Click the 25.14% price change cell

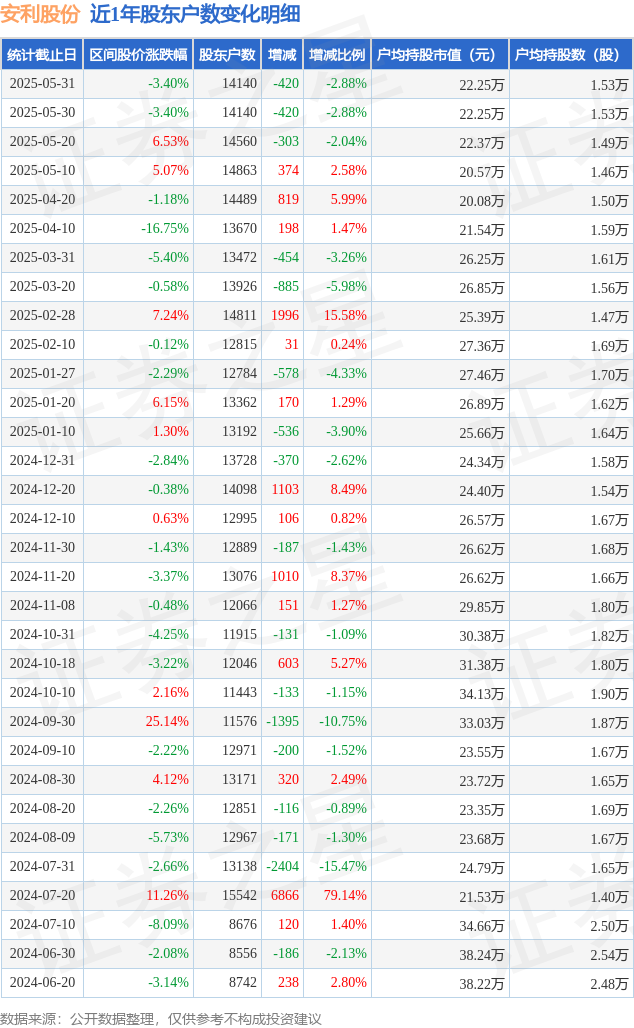pos(167,722)
